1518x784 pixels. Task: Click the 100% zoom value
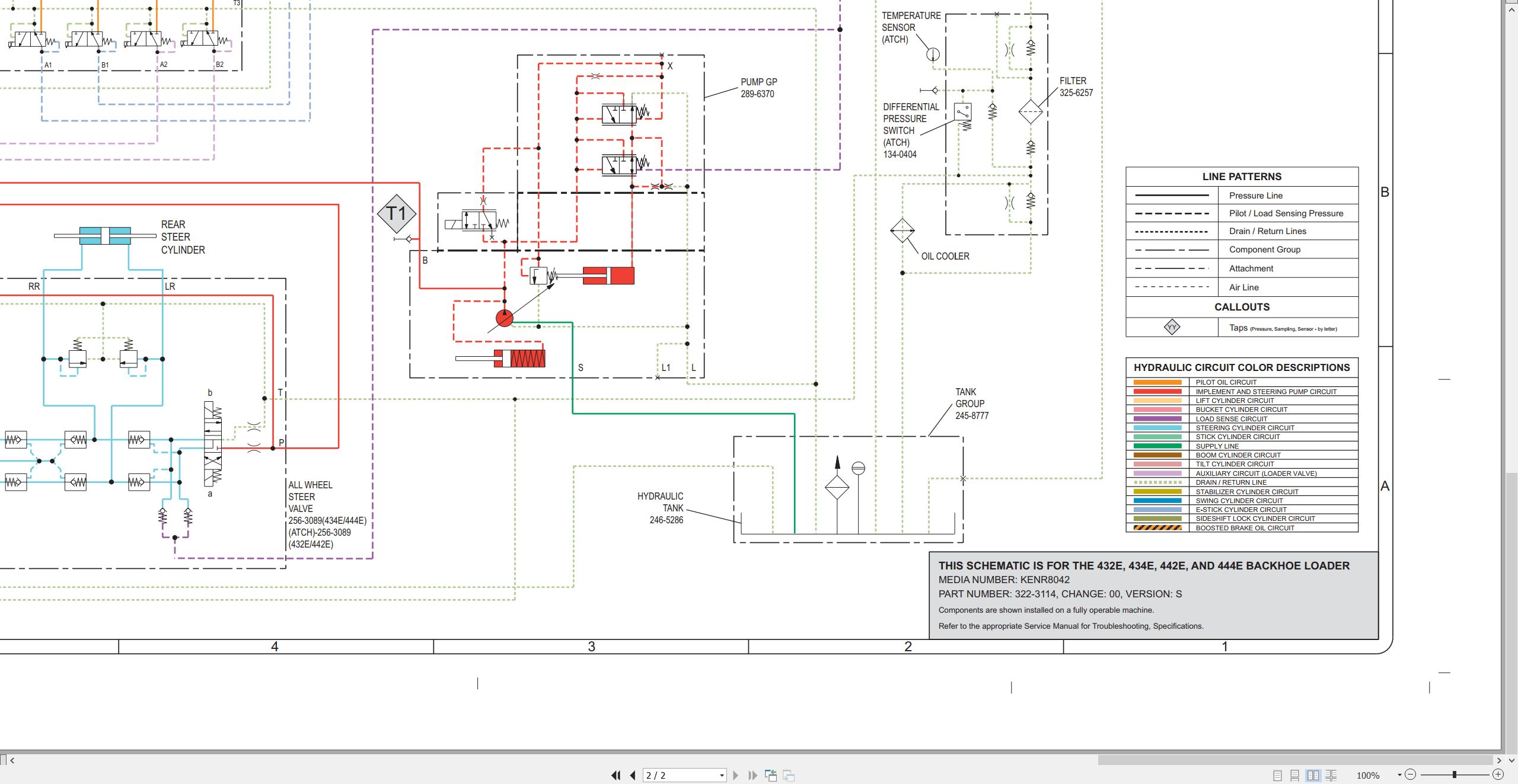(x=1368, y=775)
